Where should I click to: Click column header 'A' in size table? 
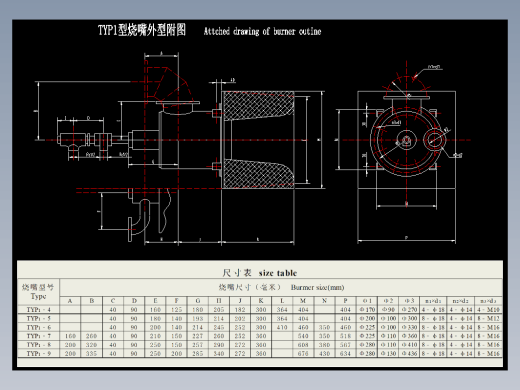(x=70, y=301)
